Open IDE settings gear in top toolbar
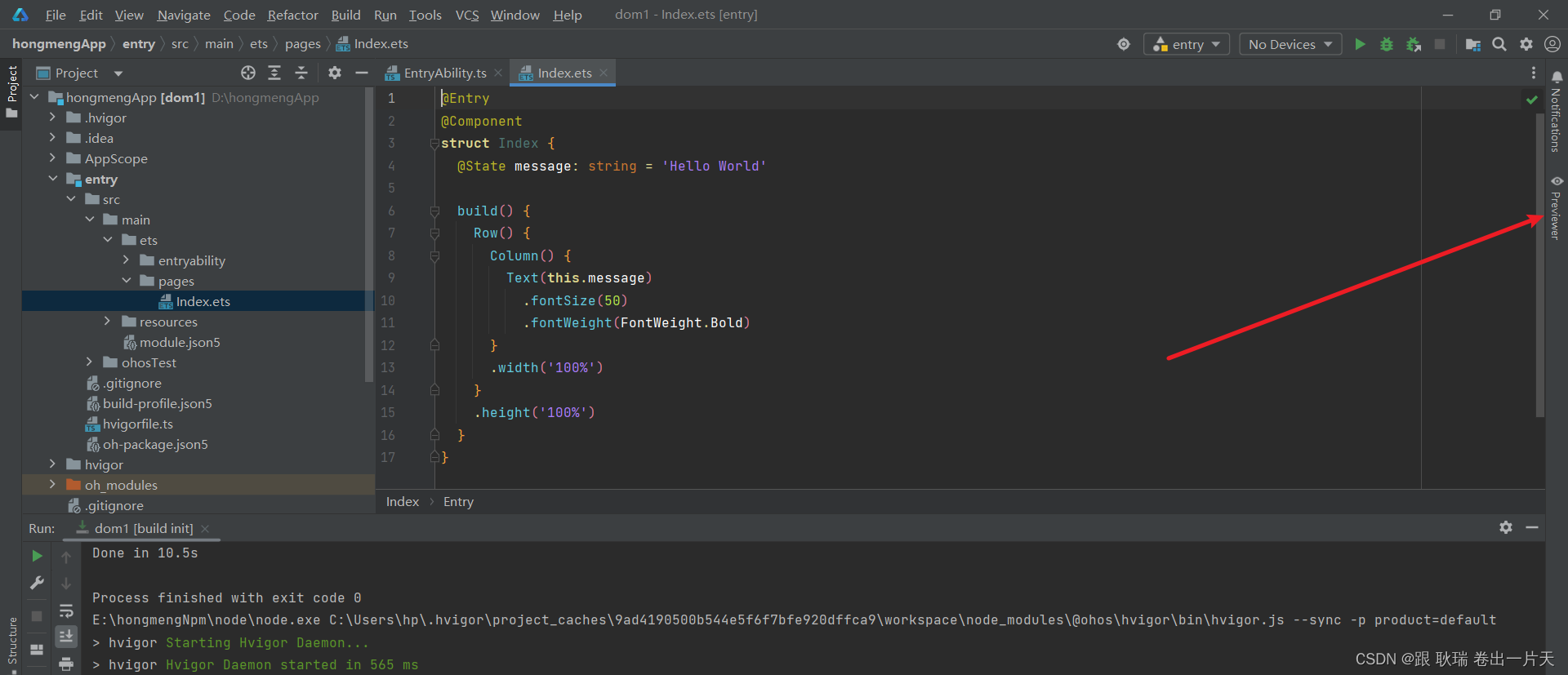Screen dimensions: 1568x675 1526,44
